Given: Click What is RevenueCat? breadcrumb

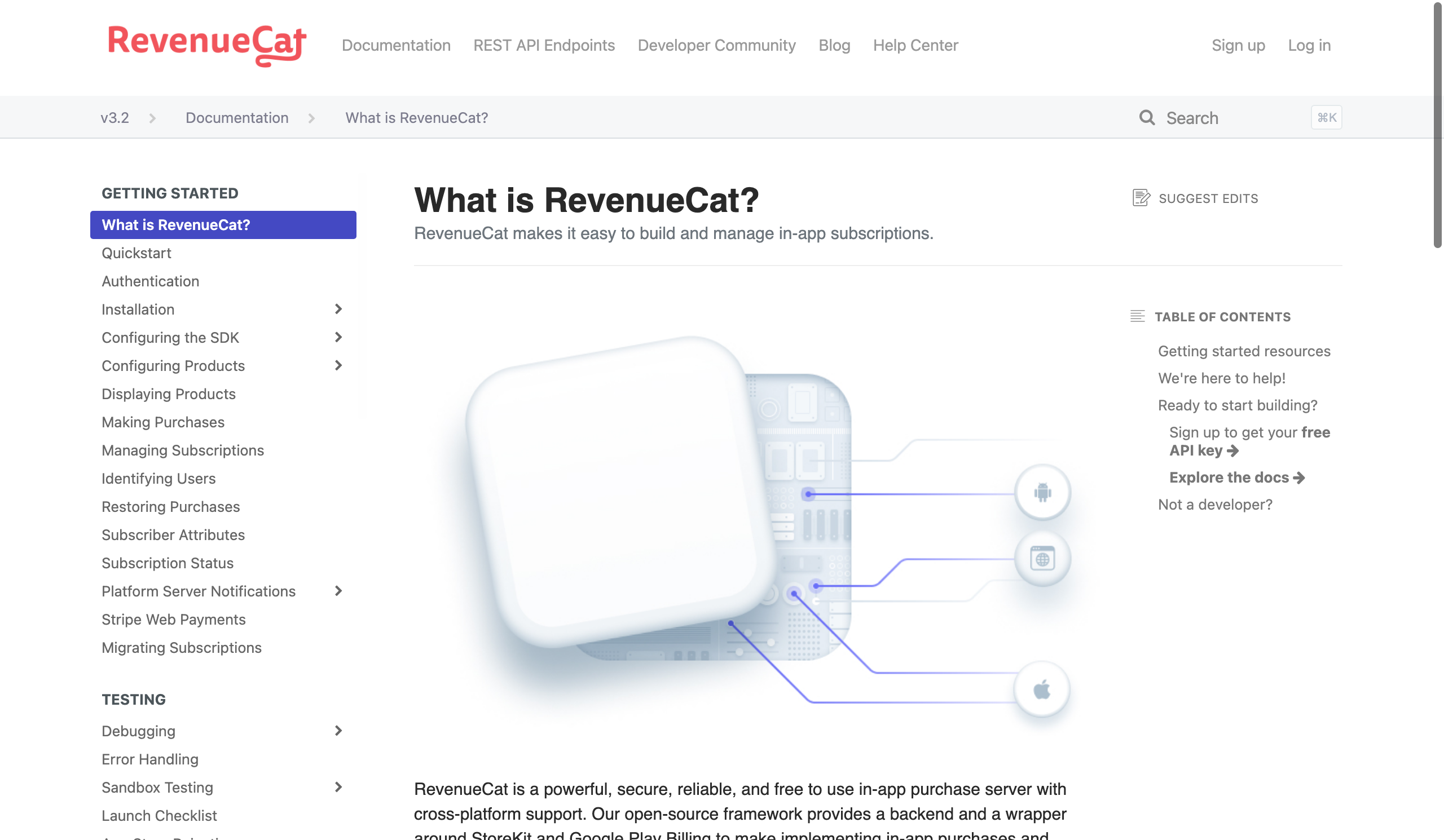Looking at the screenshot, I should click(417, 118).
